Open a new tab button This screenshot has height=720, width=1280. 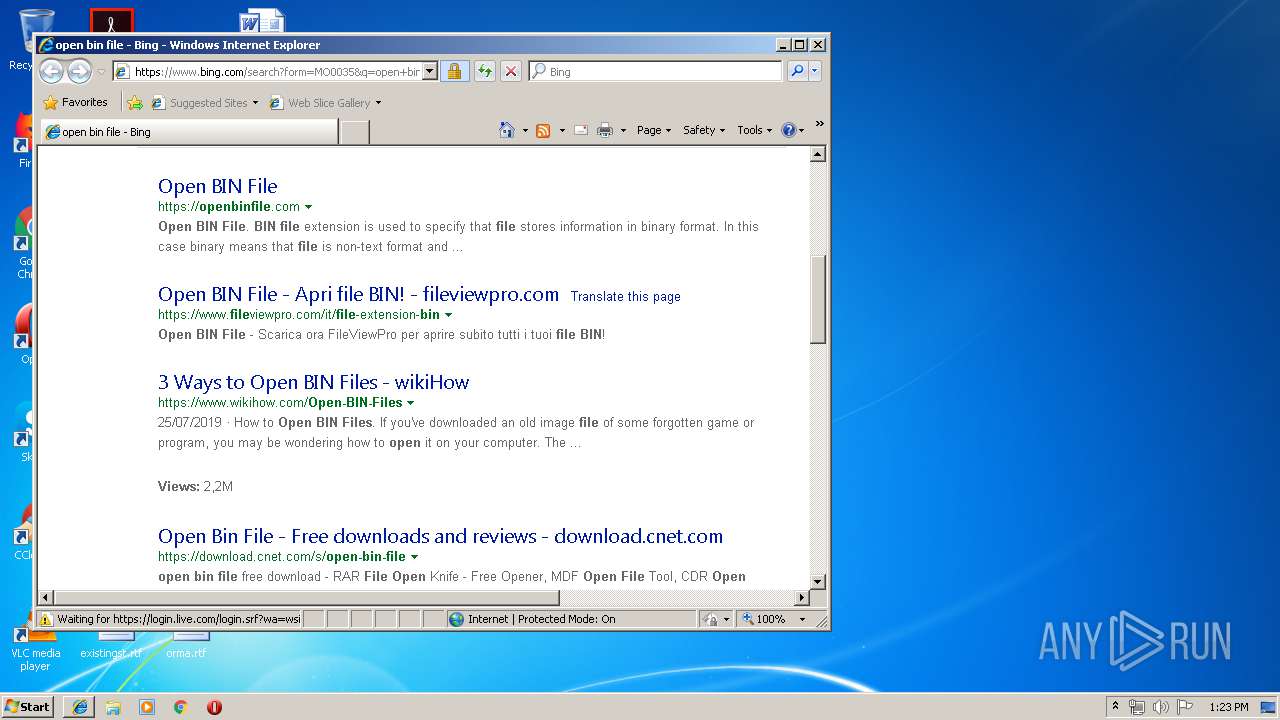(354, 131)
